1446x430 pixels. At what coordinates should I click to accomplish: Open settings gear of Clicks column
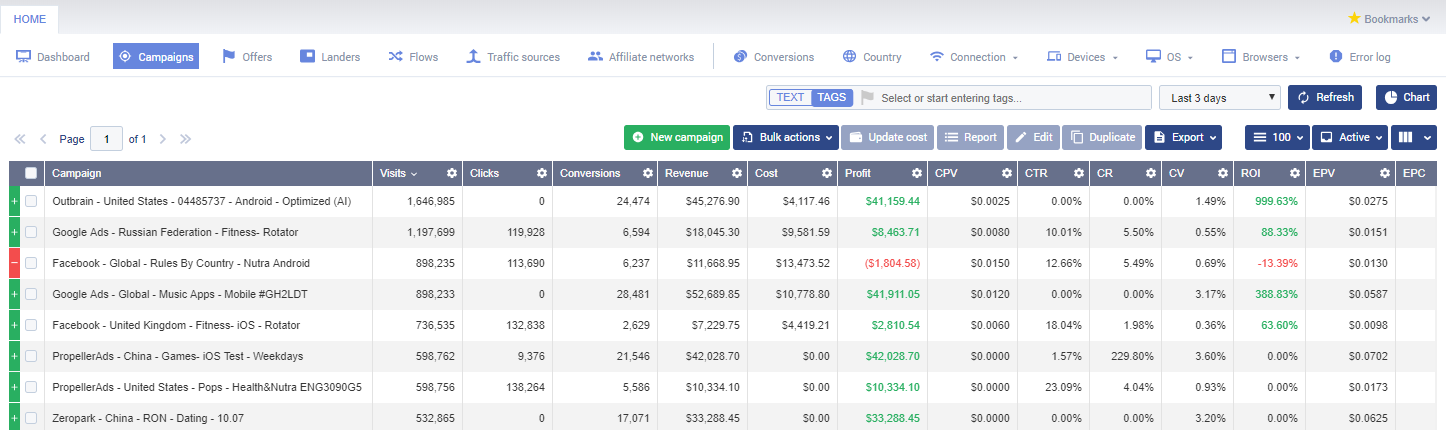click(x=542, y=174)
